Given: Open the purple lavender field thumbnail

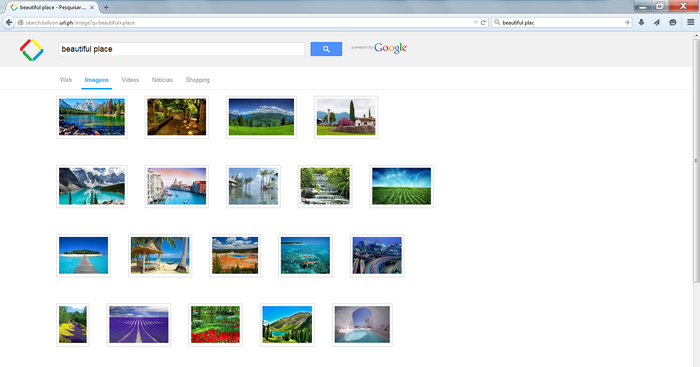Looking at the screenshot, I should point(139,325).
